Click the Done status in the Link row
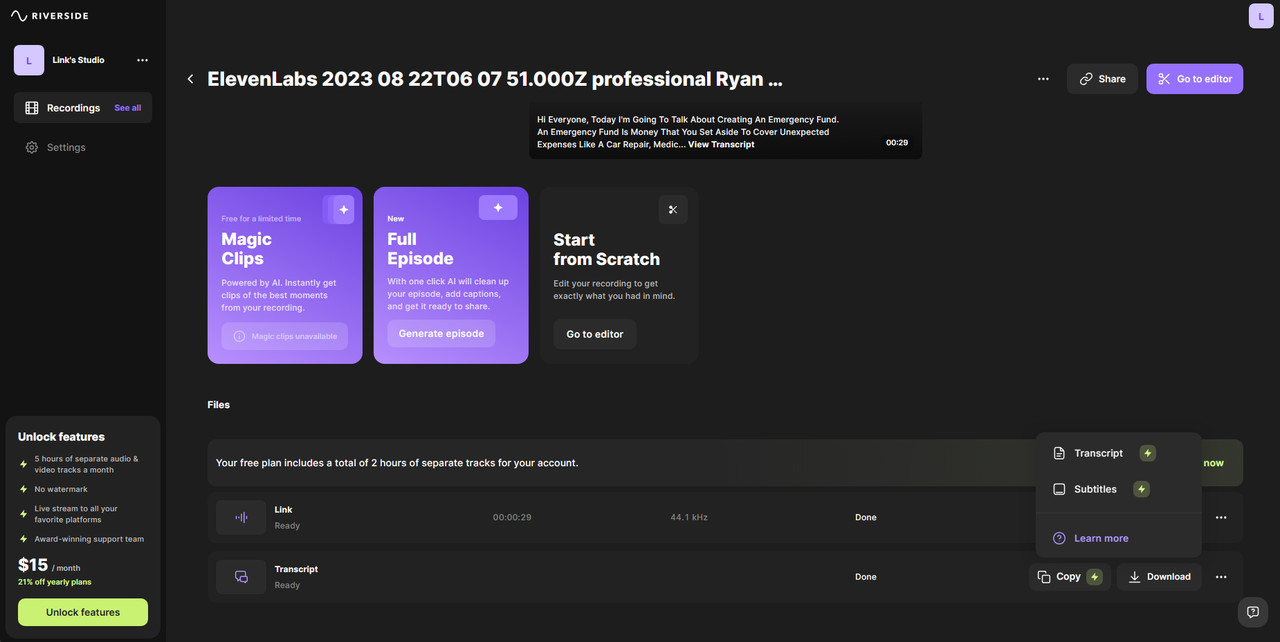This screenshot has height=642, width=1280. [x=866, y=517]
